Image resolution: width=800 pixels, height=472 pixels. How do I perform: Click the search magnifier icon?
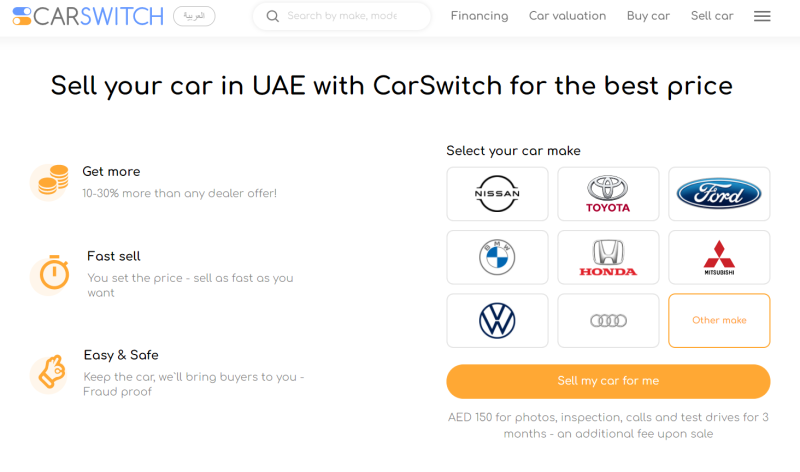tap(273, 16)
